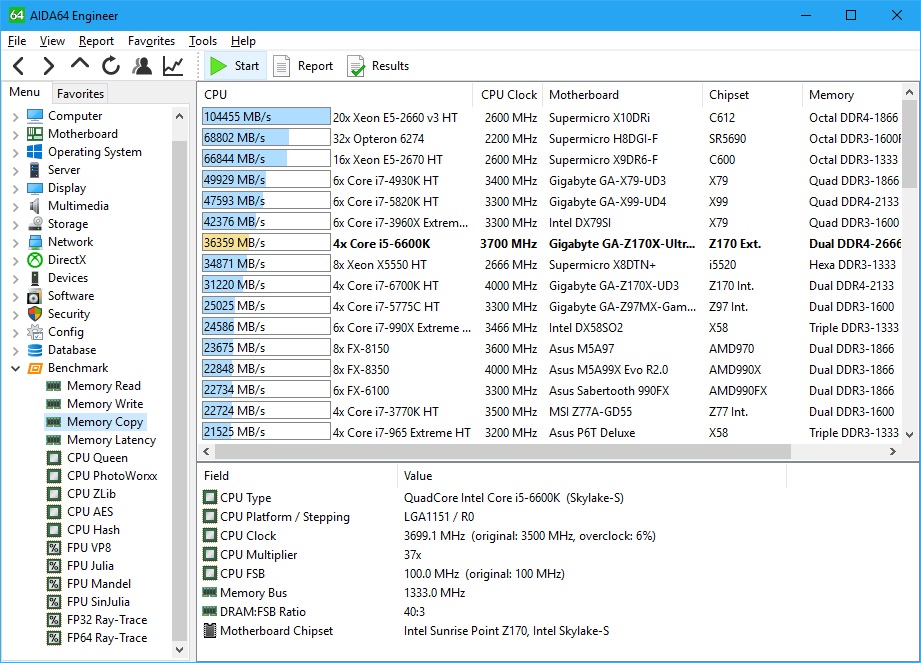Open the graph chart icon in the toolbar
Screen dimensions: 921x663
[x=173, y=66]
